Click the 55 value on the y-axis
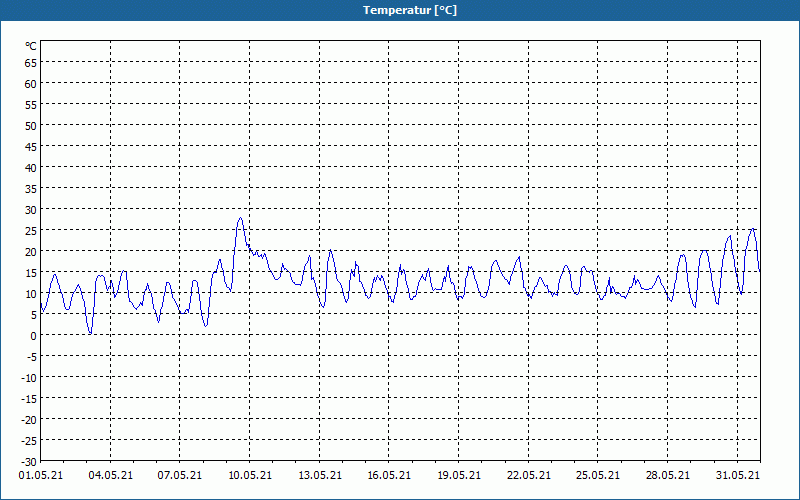The width and height of the screenshot is (800, 500). click(x=31, y=105)
